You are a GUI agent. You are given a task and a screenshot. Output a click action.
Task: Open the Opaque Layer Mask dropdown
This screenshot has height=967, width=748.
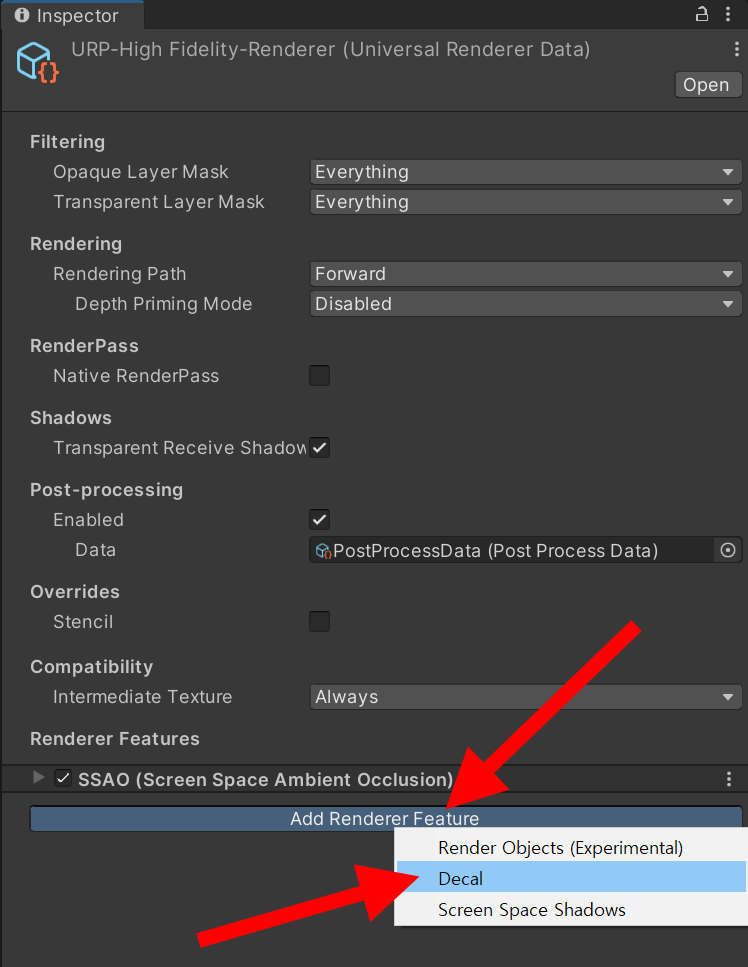point(525,172)
